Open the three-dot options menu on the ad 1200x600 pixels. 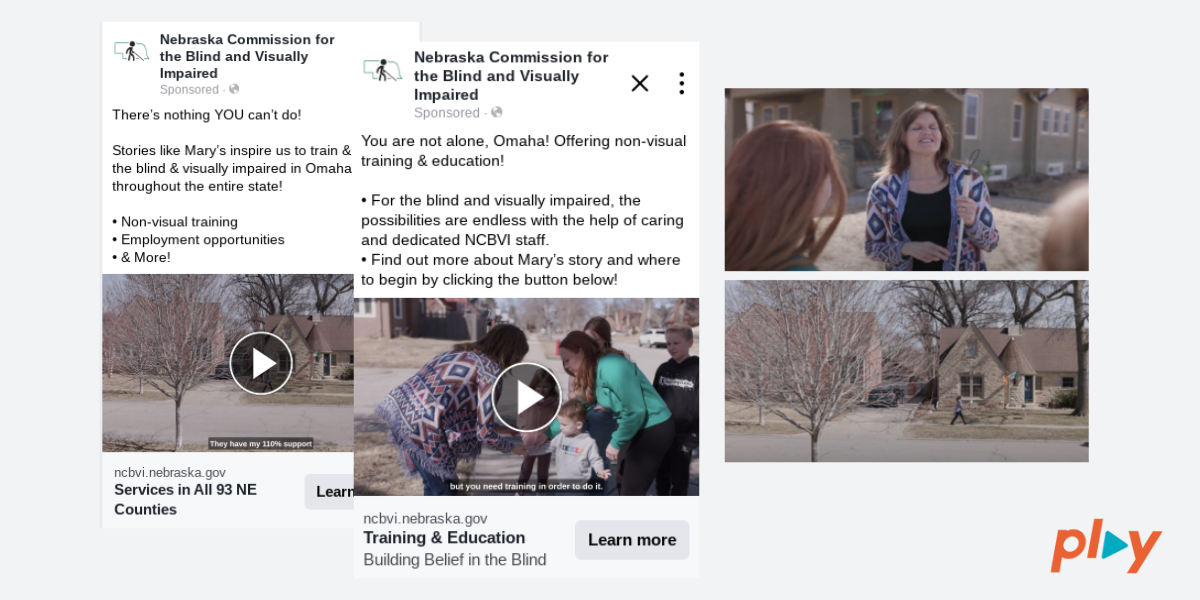[681, 83]
